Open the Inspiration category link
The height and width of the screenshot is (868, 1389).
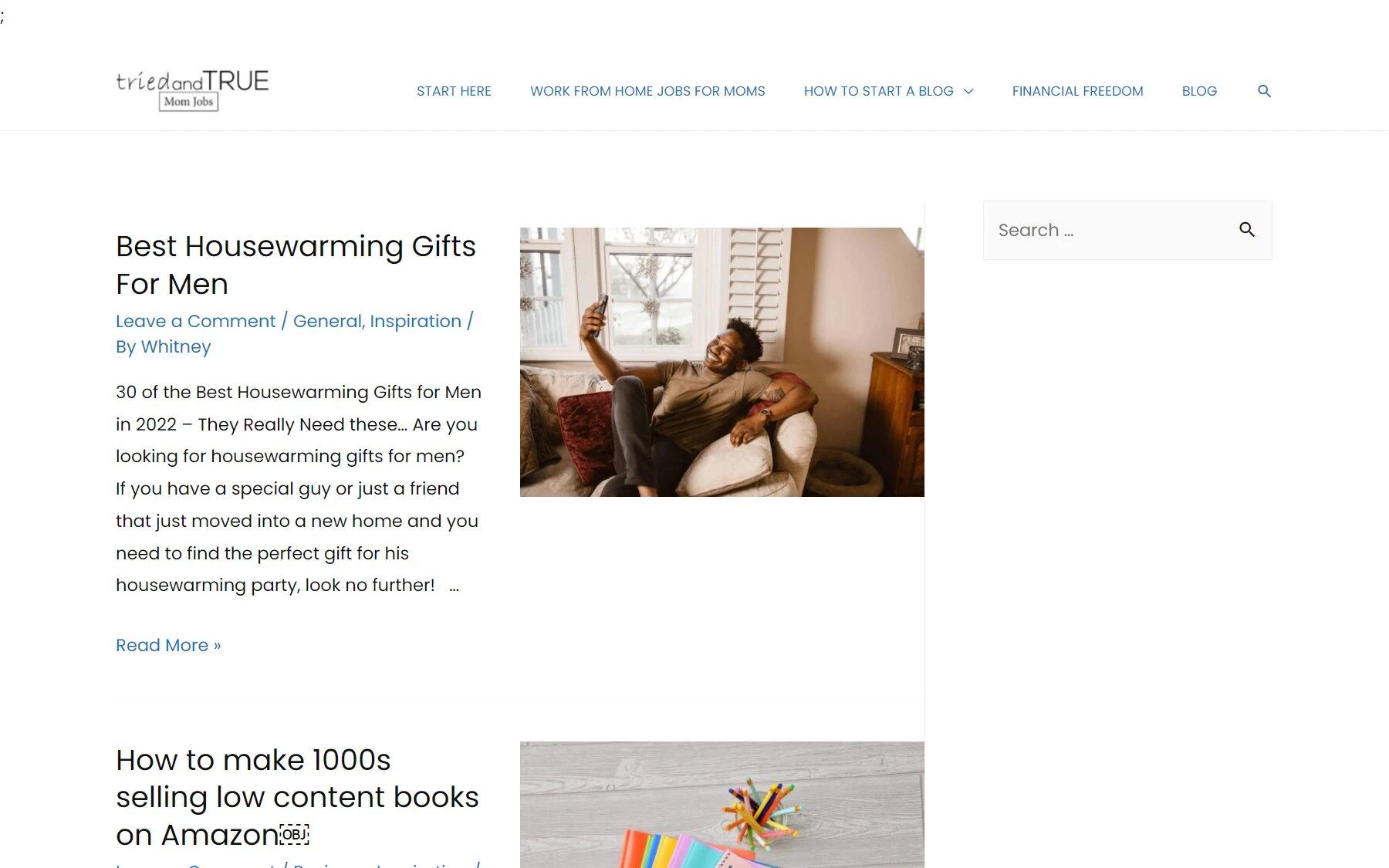(x=415, y=321)
